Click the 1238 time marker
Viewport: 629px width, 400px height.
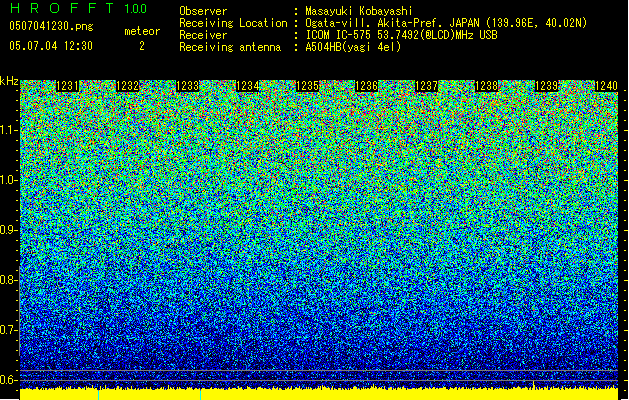(487, 86)
